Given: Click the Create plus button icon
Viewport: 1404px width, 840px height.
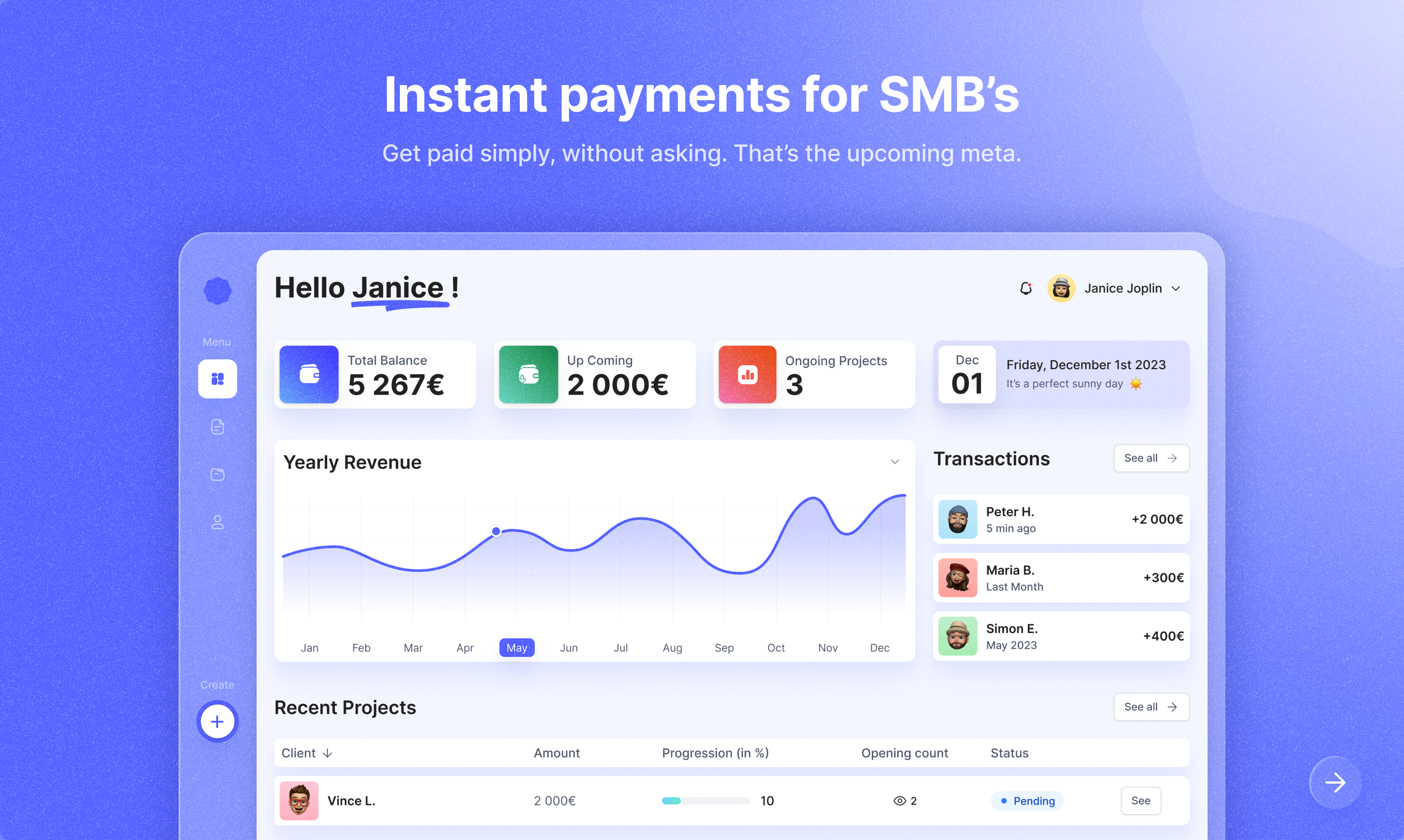Looking at the screenshot, I should [218, 721].
